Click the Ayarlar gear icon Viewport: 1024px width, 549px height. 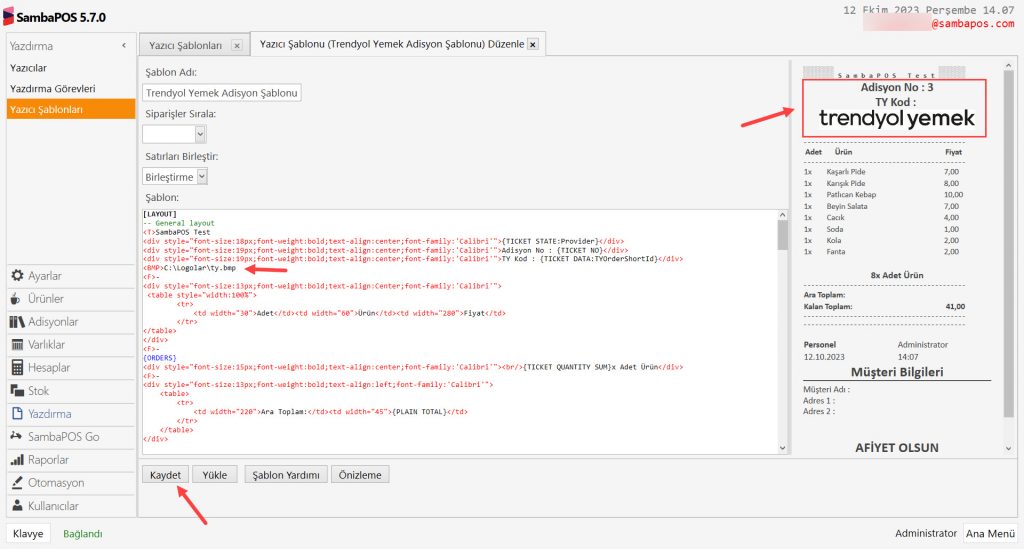(17, 275)
